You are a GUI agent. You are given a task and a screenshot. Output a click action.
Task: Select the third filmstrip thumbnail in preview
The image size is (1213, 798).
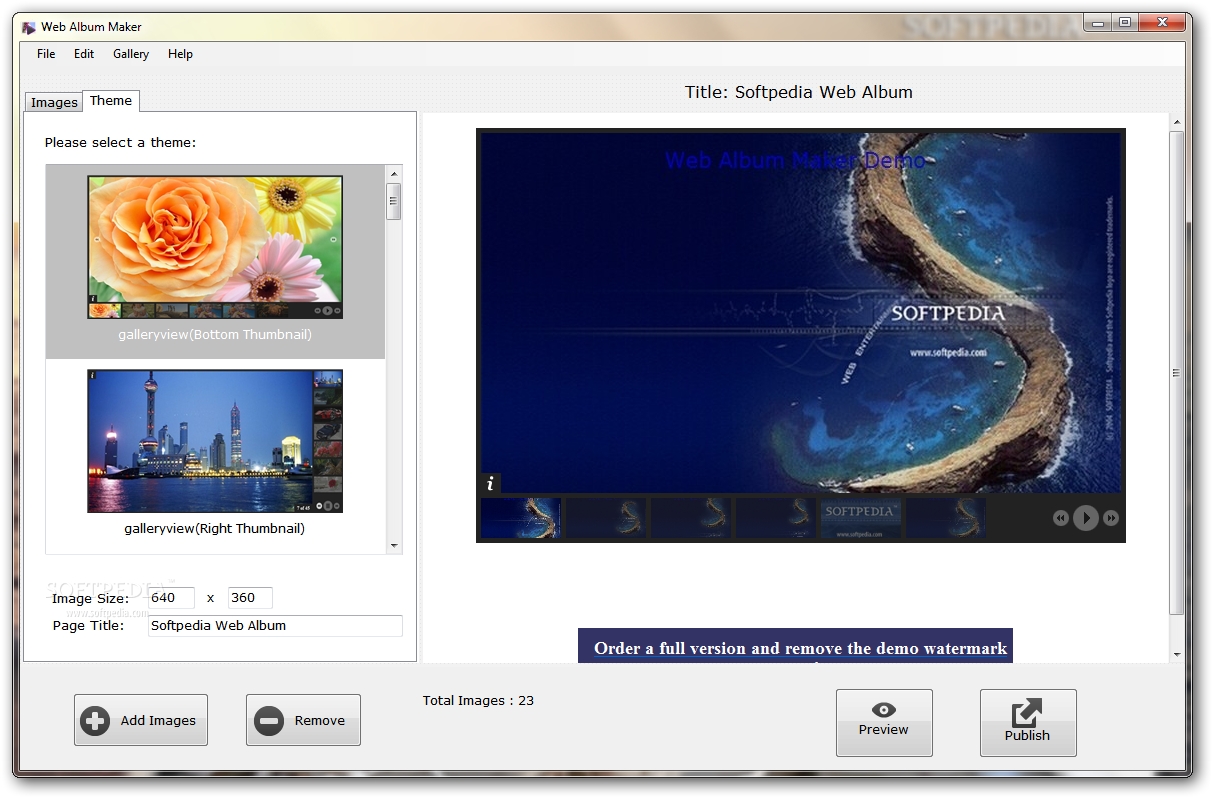click(691, 518)
